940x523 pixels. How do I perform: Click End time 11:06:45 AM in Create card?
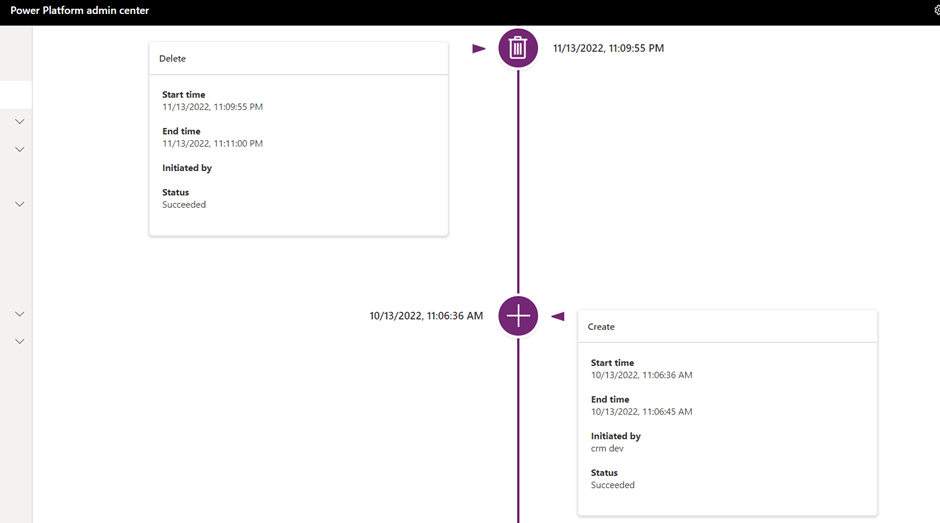tap(641, 412)
